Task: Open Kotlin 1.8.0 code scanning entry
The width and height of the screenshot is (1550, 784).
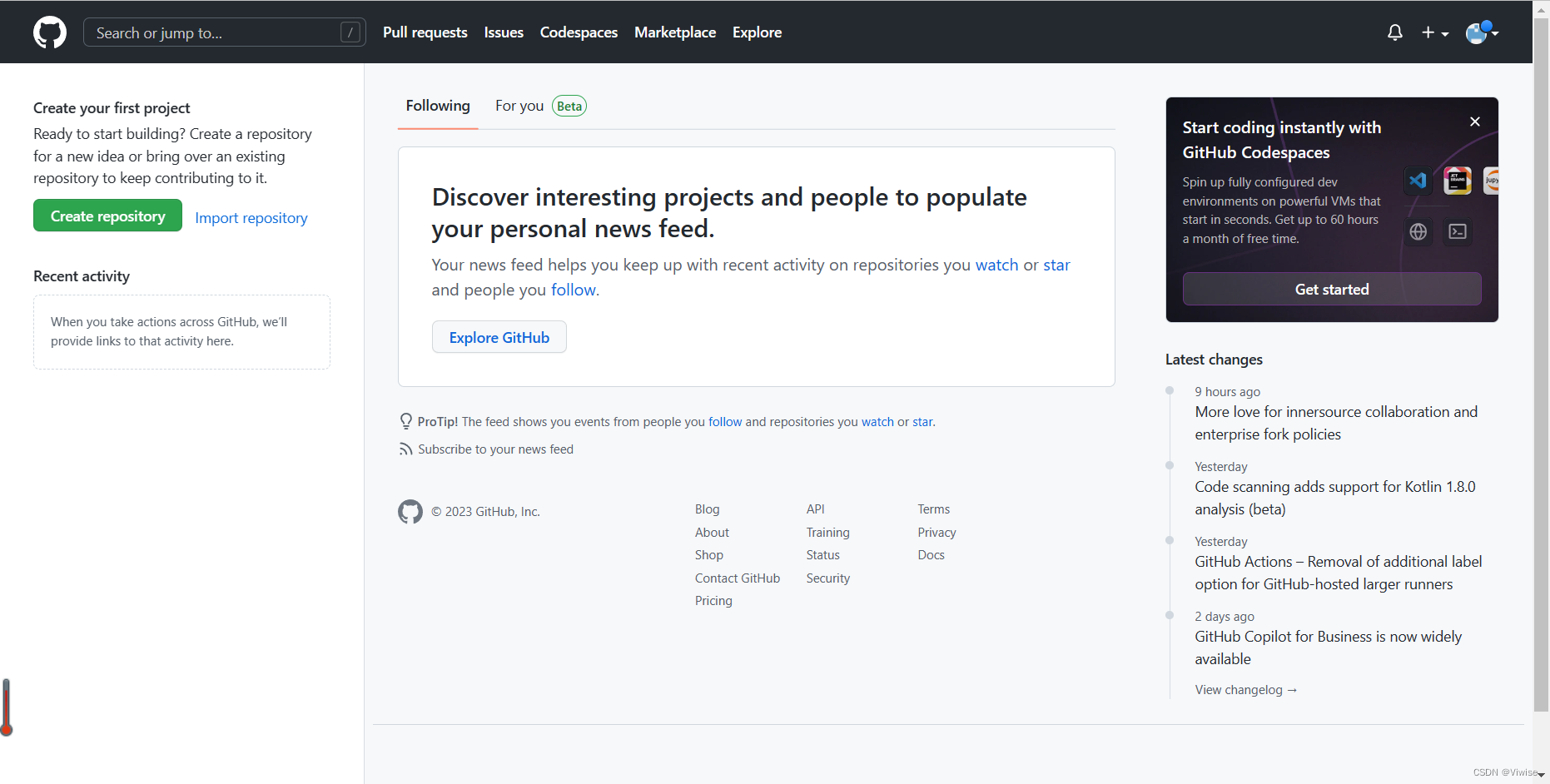Action: (x=1335, y=498)
